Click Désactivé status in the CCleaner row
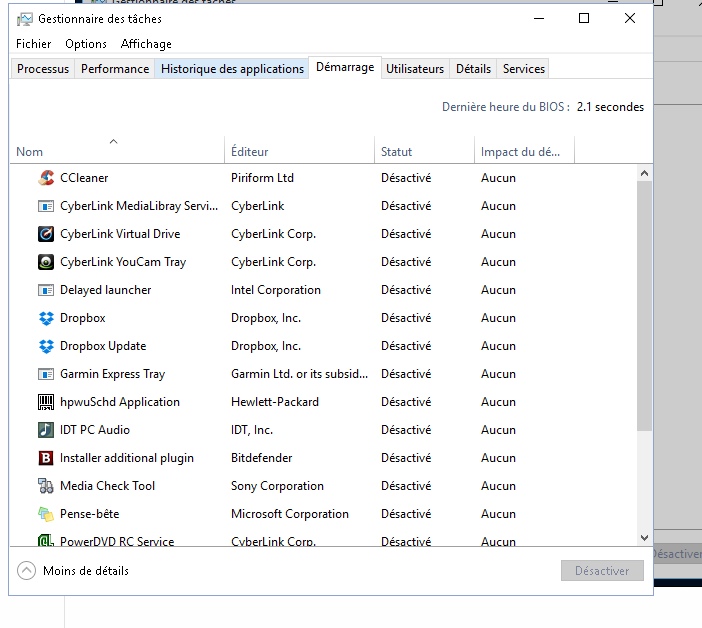 click(406, 178)
